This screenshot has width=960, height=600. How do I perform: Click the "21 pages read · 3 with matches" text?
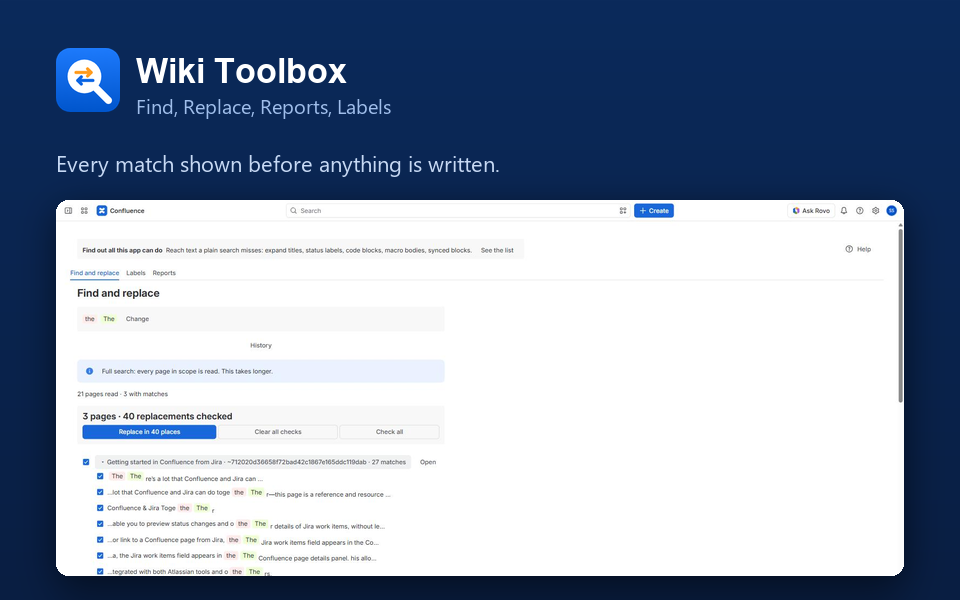pyautogui.click(x=122, y=394)
